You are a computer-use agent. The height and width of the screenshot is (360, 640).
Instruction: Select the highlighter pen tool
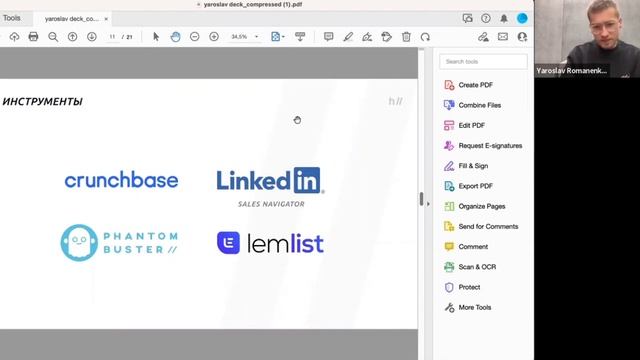(348, 37)
